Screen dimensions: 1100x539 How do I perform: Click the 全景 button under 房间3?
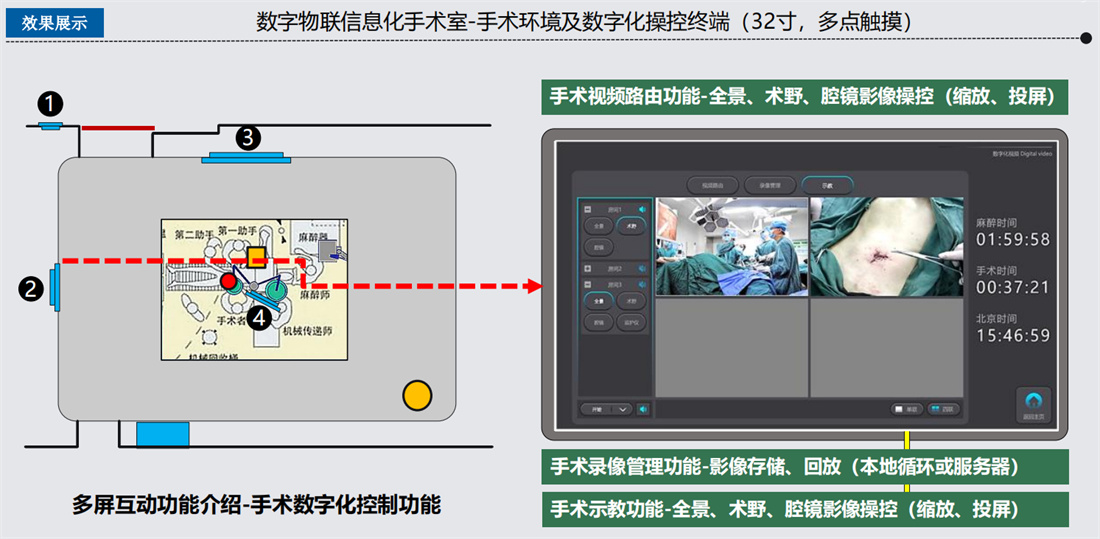pos(598,301)
